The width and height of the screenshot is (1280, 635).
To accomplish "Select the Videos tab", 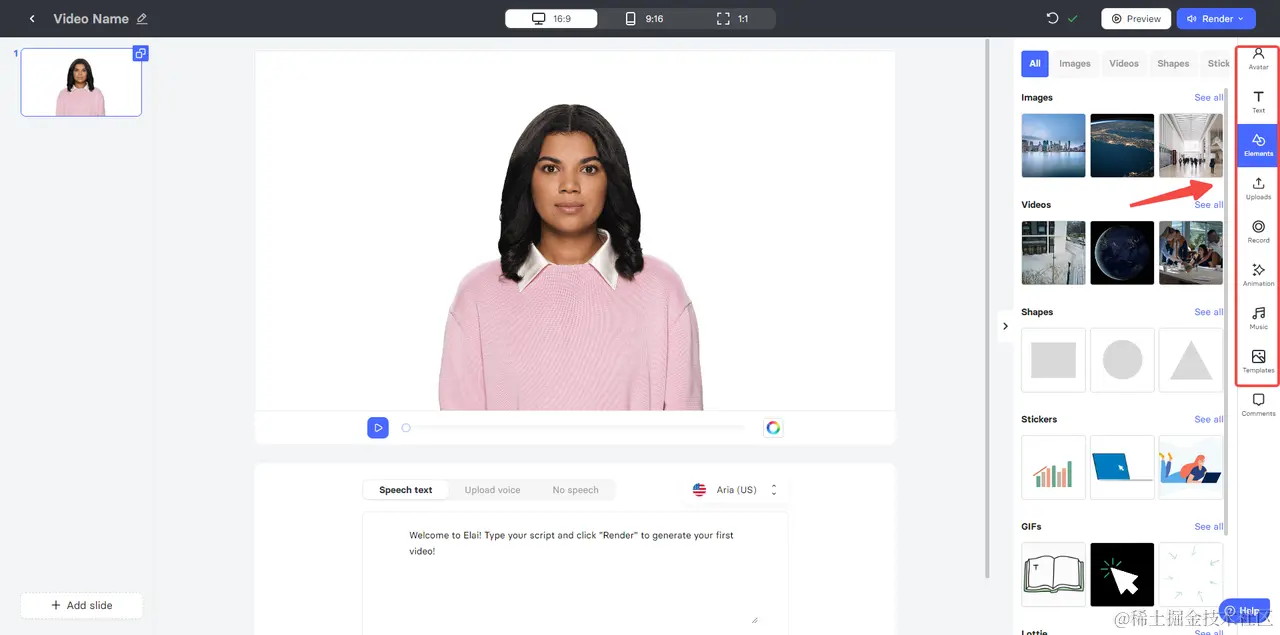I will coord(1124,63).
